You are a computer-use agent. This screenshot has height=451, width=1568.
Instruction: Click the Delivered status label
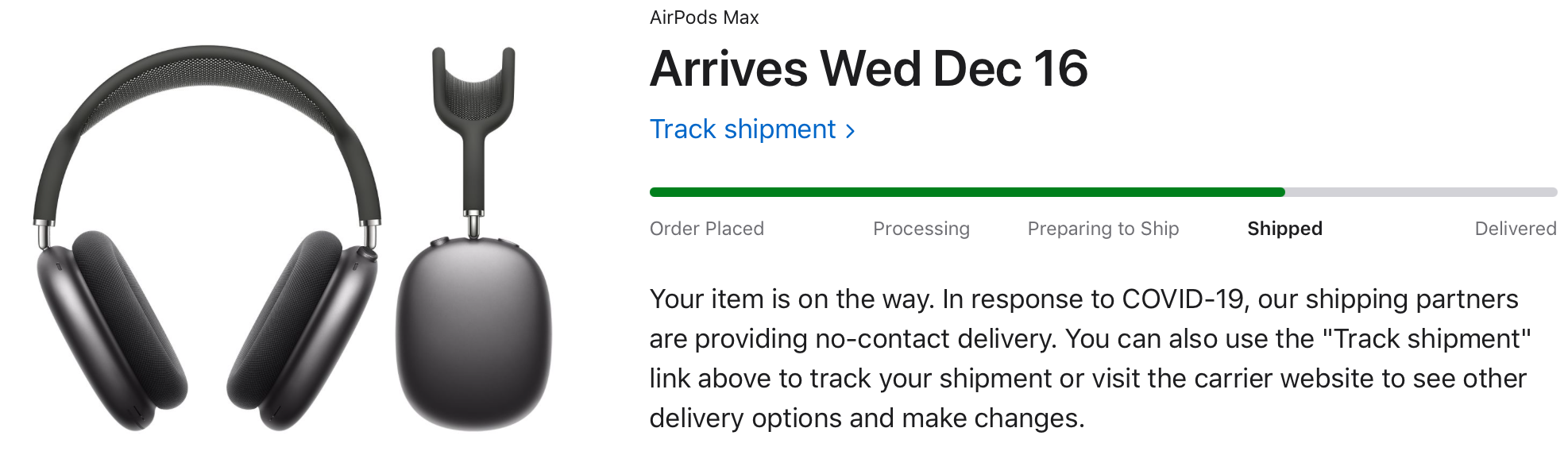1515,229
